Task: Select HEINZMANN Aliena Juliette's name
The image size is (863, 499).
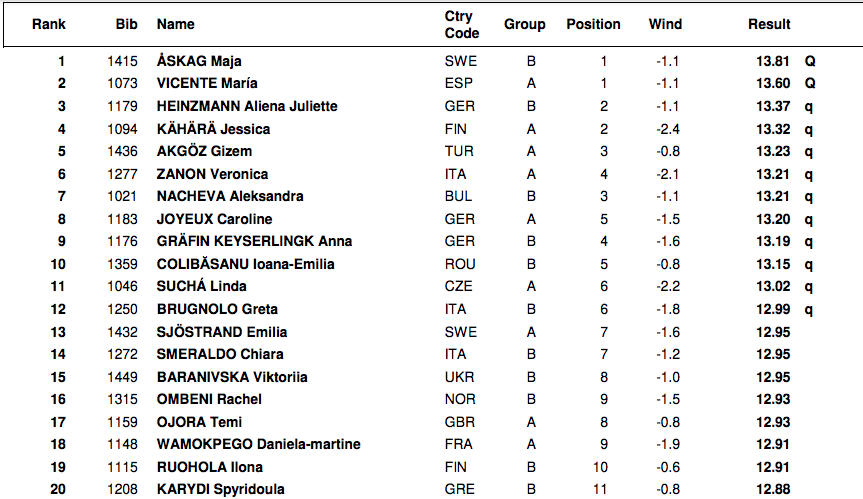Action: click(247, 106)
